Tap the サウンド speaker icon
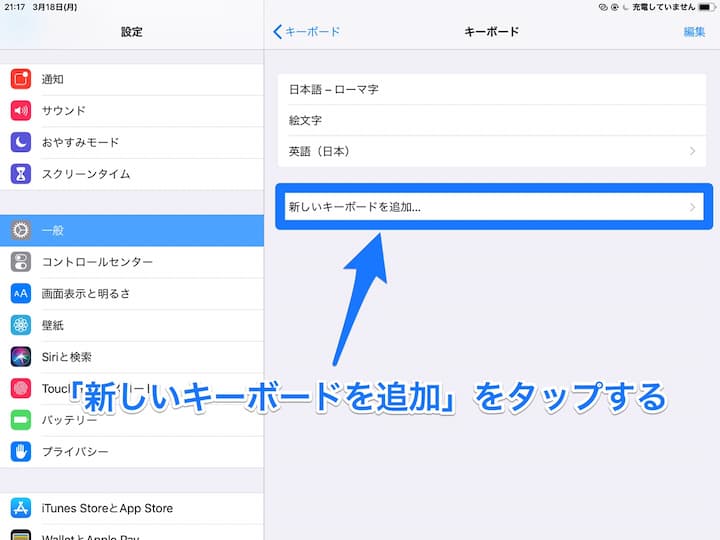This screenshot has width=720, height=540. (21, 111)
